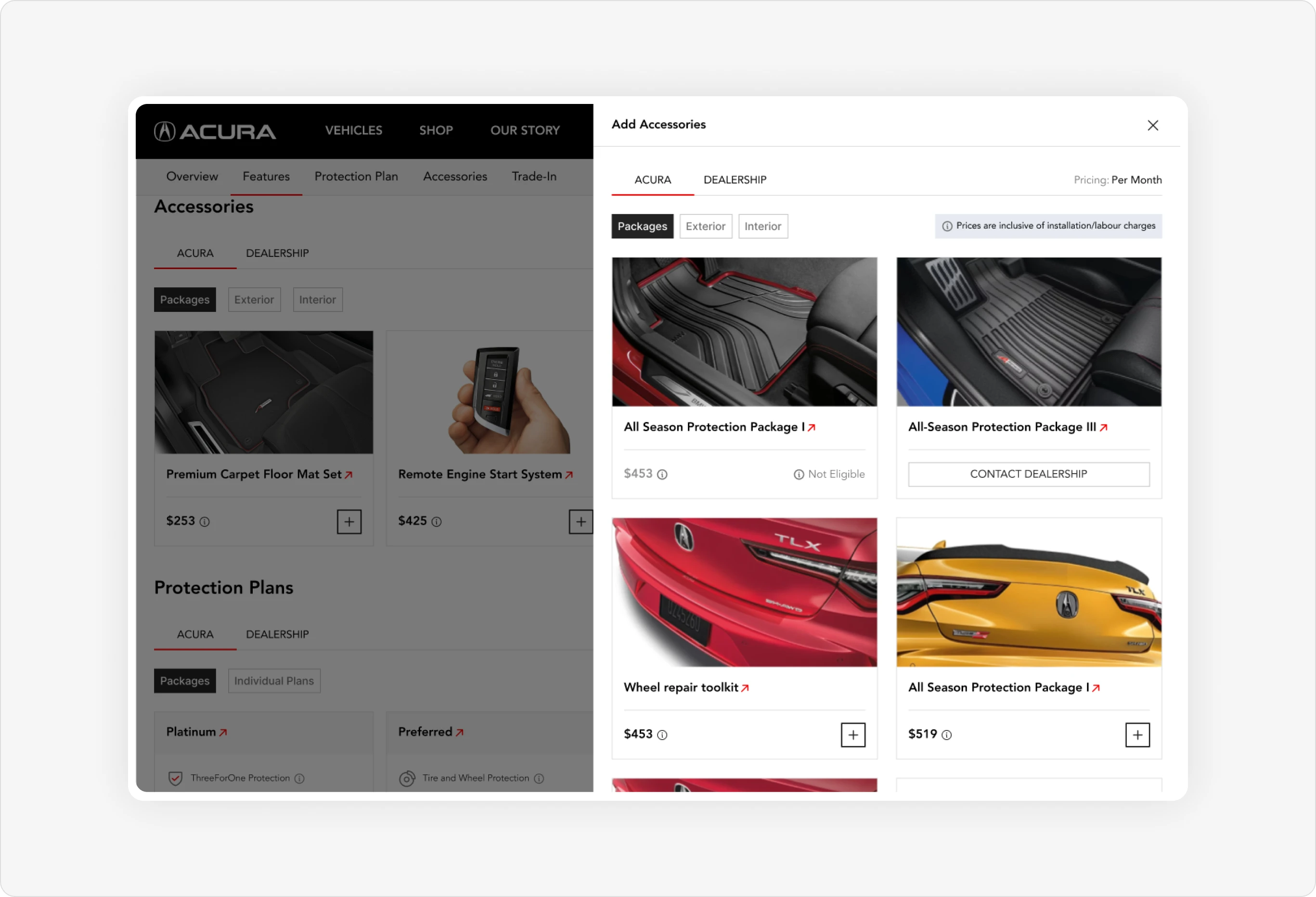The height and width of the screenshot is (897, 1316).
Task: Switch to ACURA tab in Add Accessories
Action: point(652,179)
